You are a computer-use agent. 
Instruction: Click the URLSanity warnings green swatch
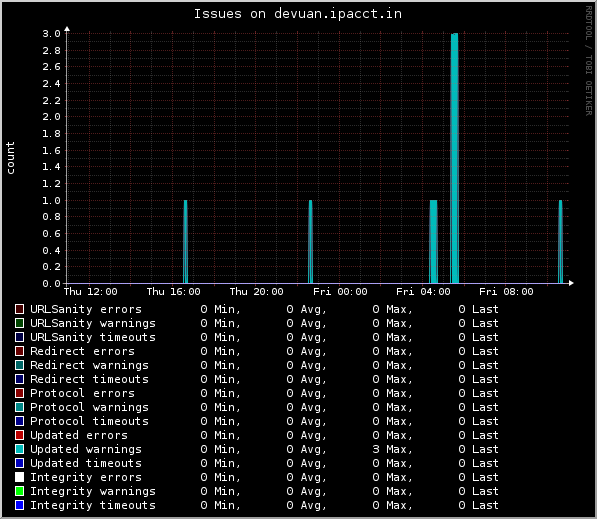tap(19, 323)
